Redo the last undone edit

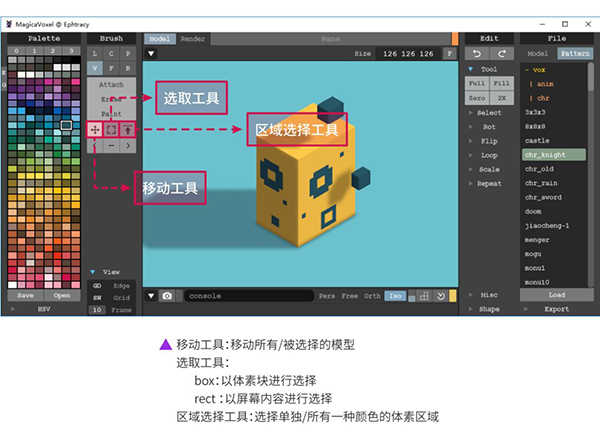pos(502,54)
